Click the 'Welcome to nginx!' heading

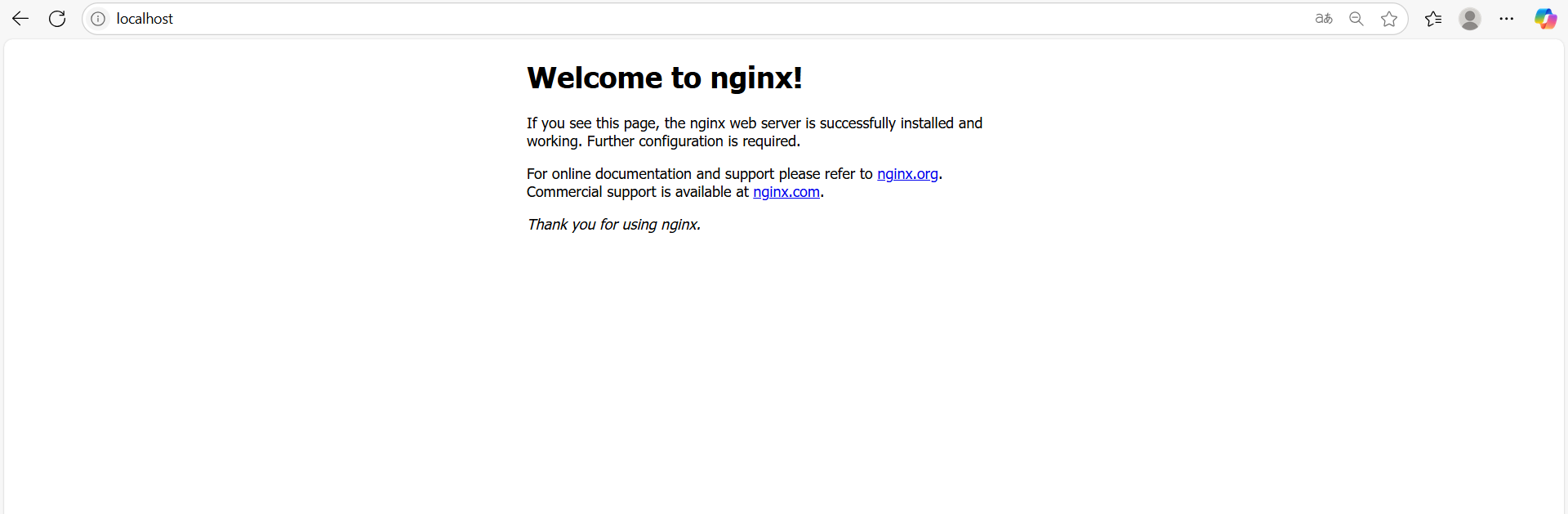click(x=665, y=78)
